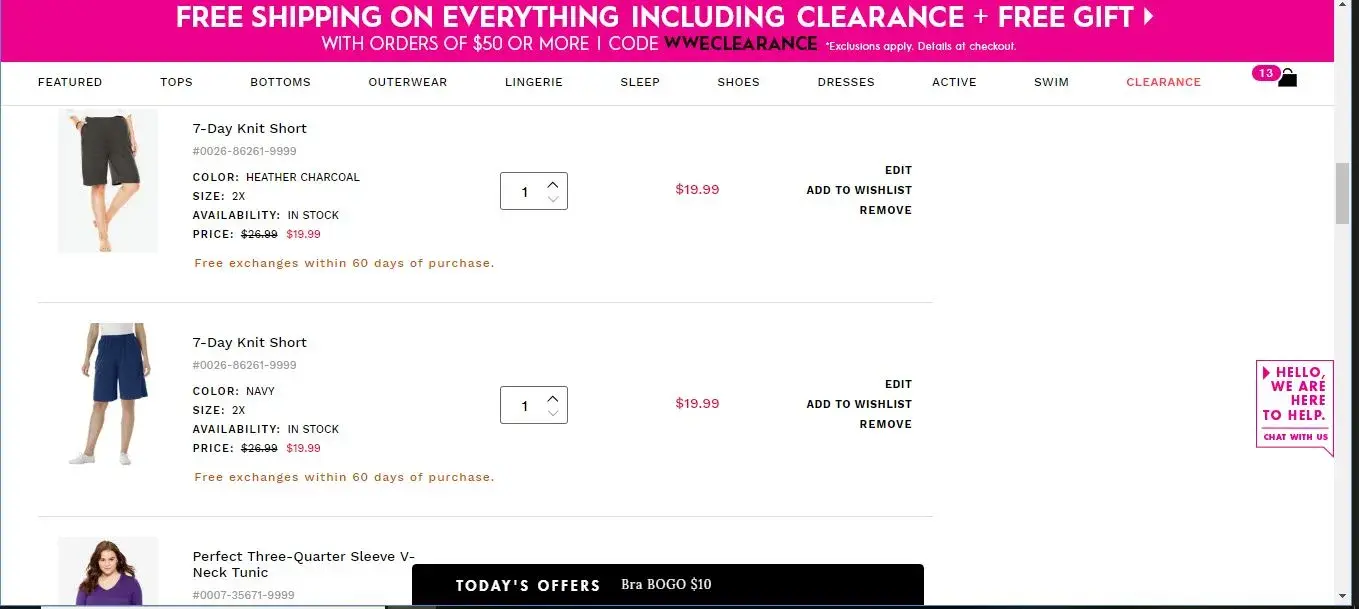Screen dimensions: 1359x609
Task: Add Navy knit short to wishlist
Action: pyautogui.click(x=859, y=404)
